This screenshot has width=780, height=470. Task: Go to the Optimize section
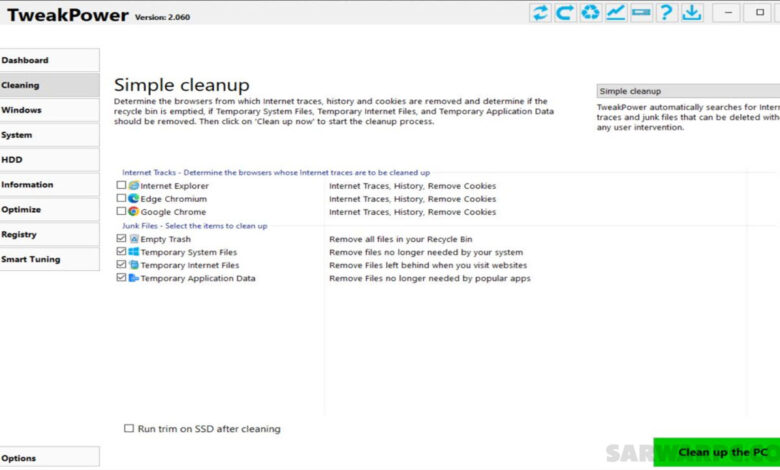49,209
